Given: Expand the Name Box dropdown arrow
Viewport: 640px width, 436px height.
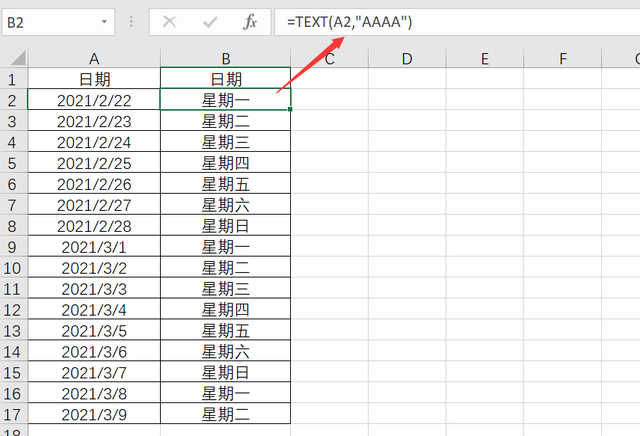Looking at the screenshot, I should (104, 22).
